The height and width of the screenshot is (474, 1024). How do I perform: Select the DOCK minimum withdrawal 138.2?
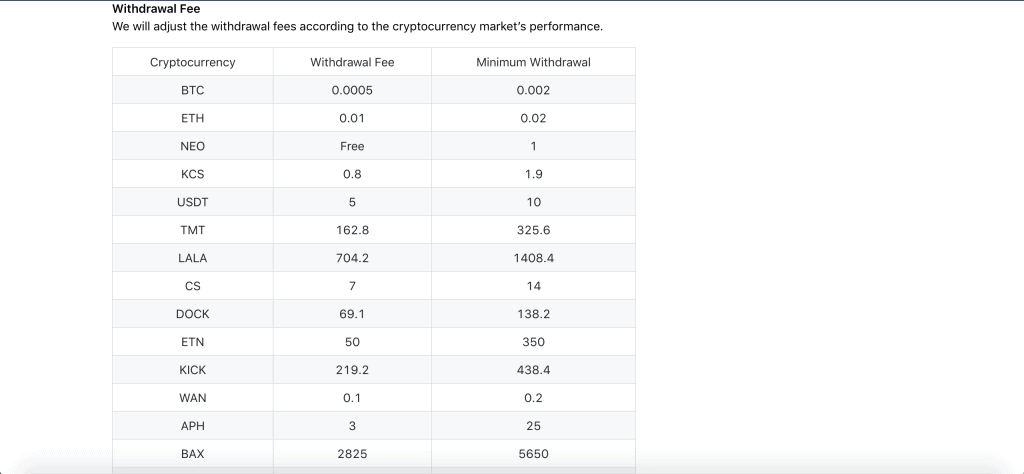pyautogui.click(x=533, y=314)
